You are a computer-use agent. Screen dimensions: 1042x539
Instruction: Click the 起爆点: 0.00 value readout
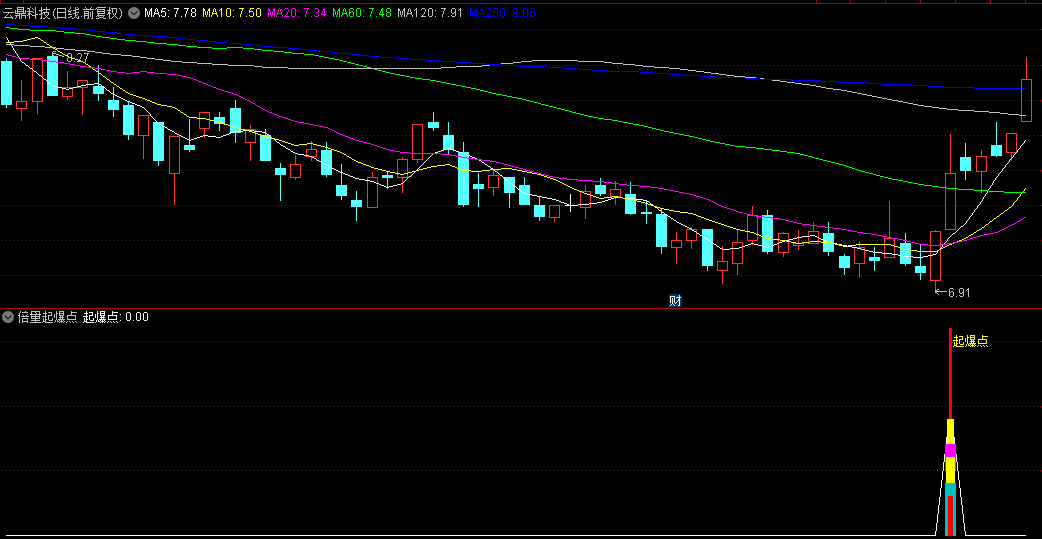pos(116,317)
